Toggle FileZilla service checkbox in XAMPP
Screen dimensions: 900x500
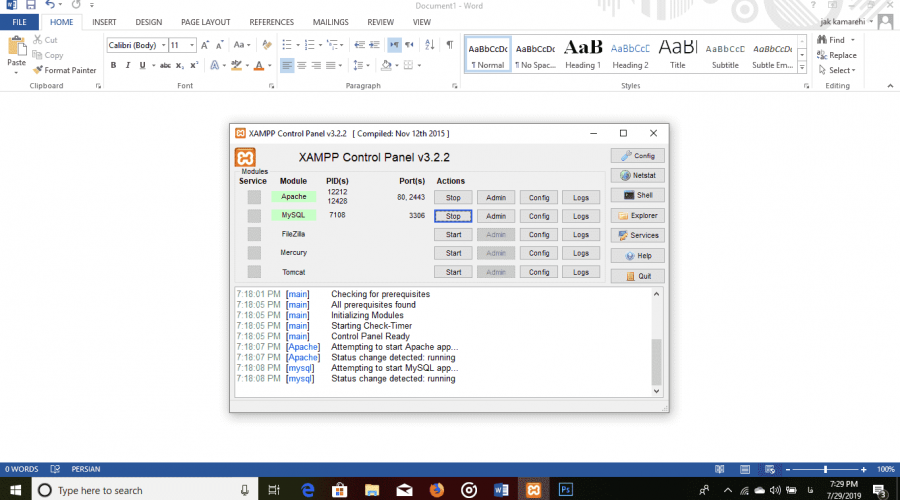pyautogui.click(x=254, y=234)
